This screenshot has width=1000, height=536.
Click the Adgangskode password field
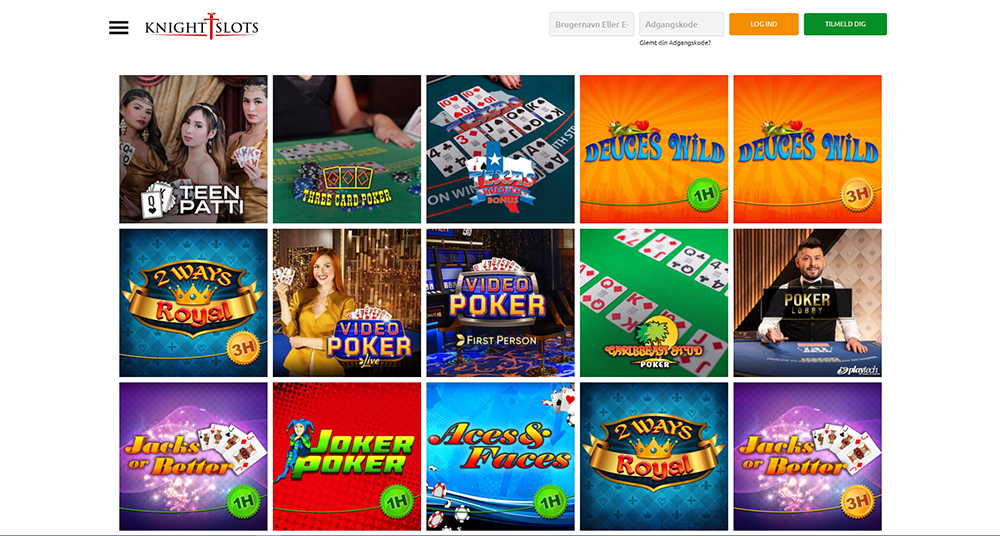coord(681,24)
